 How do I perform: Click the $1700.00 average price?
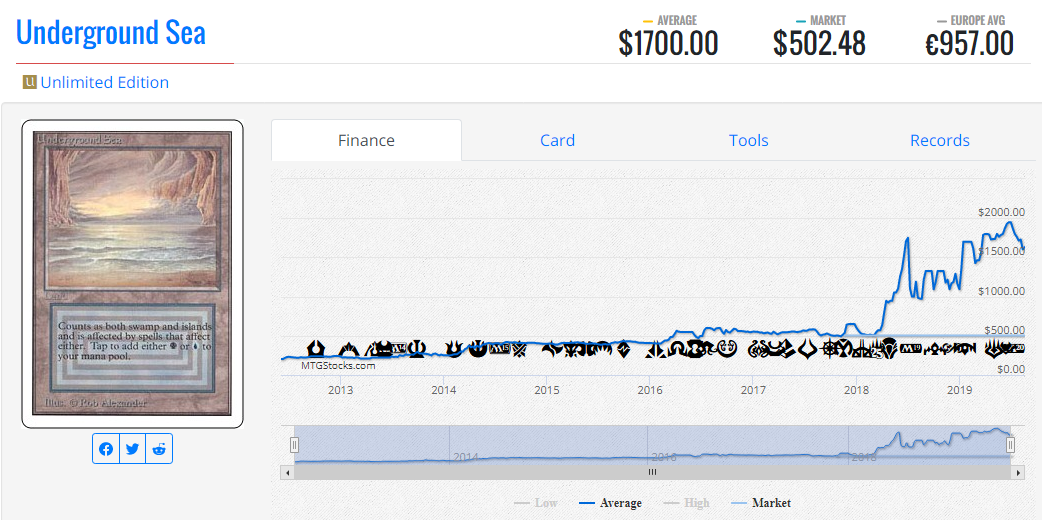pos(668,44)
